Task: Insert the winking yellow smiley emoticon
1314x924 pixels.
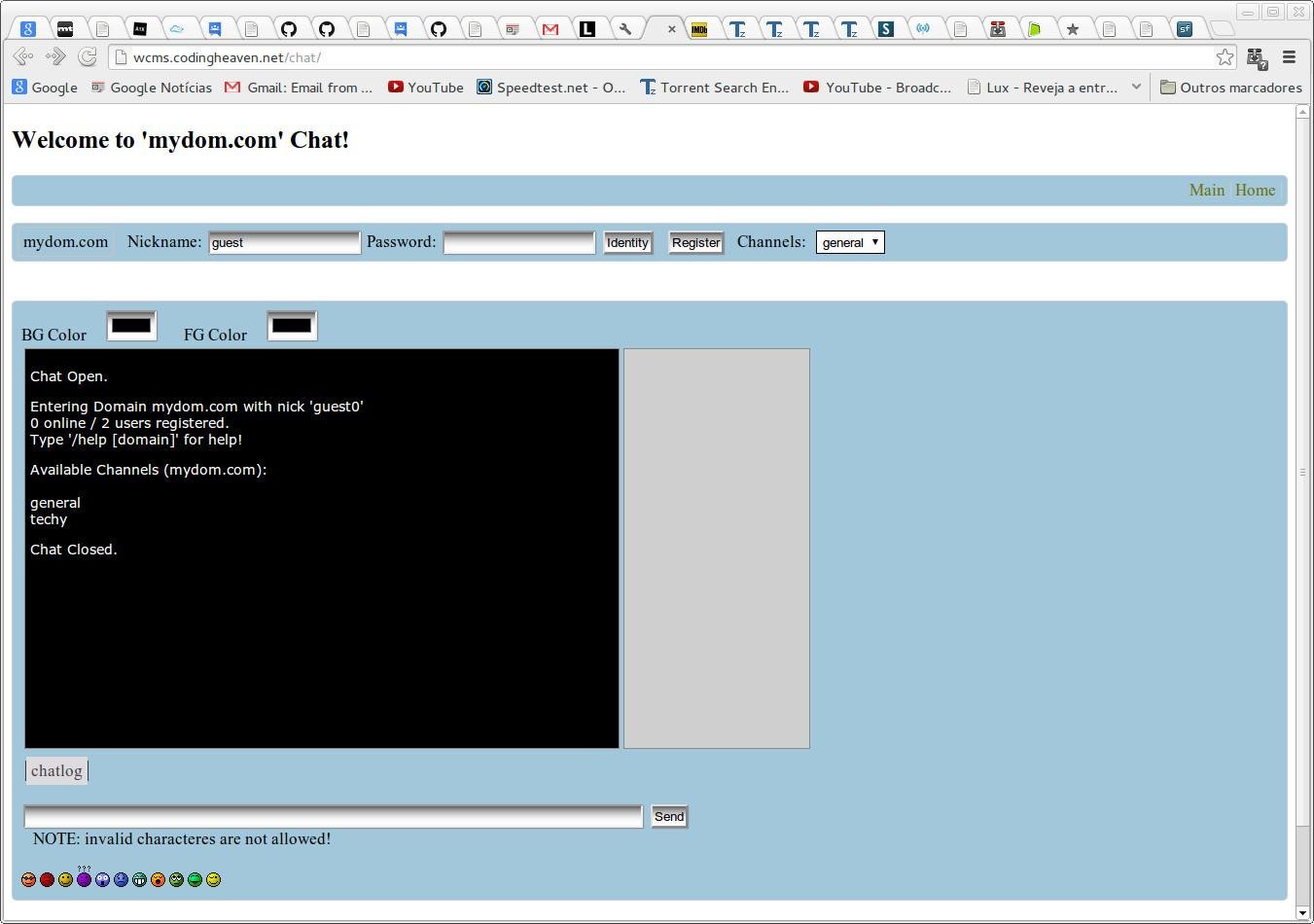Action: (x=213, y=879)
